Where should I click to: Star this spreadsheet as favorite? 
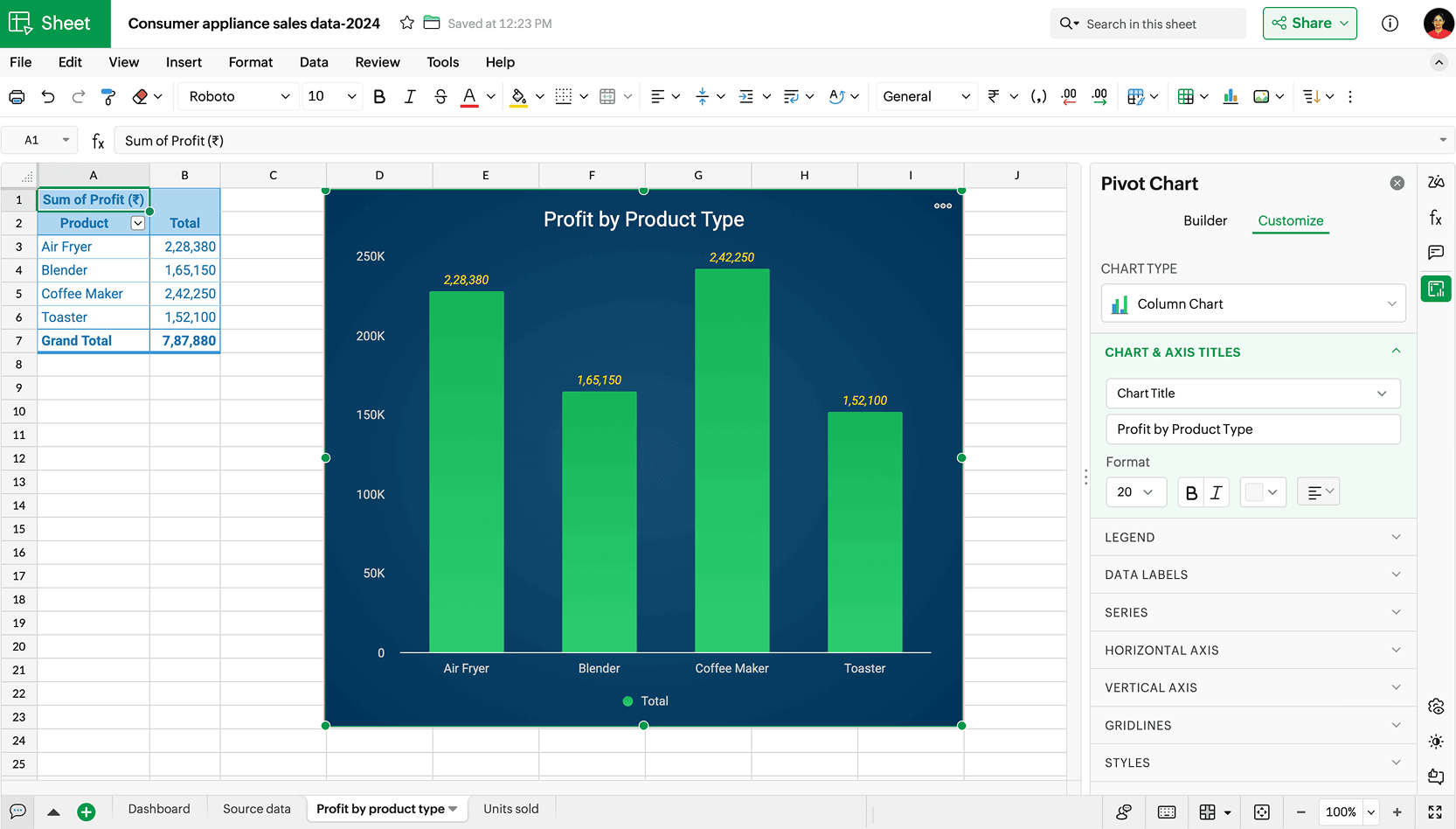[x=407, y=24]
